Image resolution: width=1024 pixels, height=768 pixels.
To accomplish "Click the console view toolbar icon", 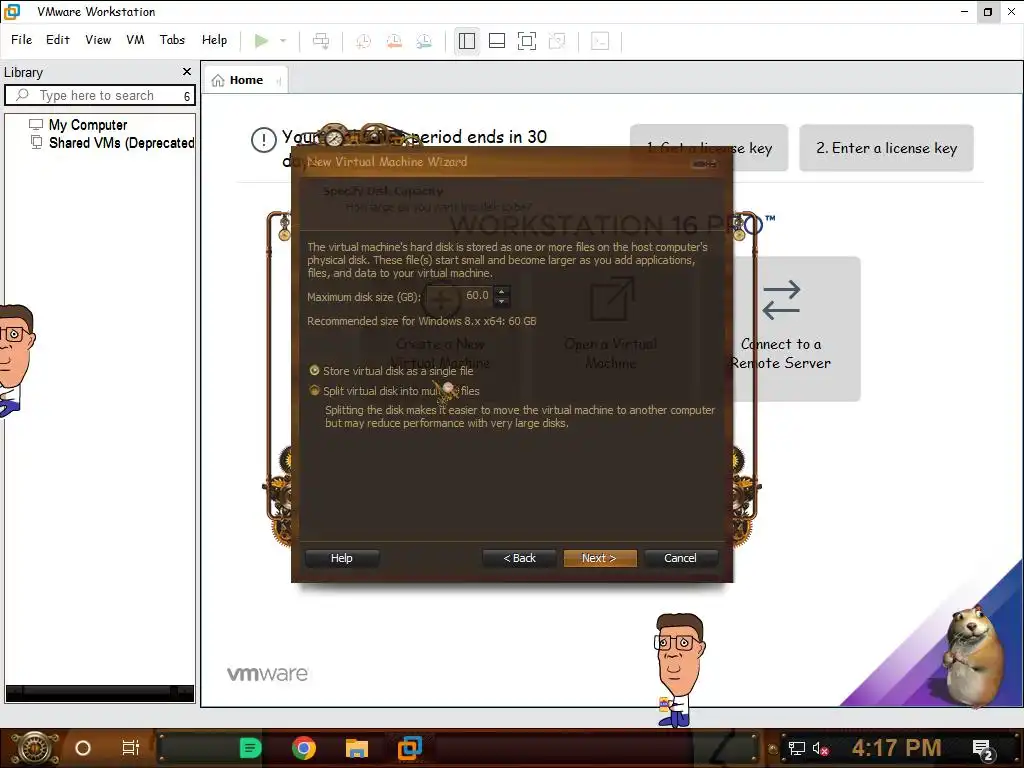I will pos(600,41).
